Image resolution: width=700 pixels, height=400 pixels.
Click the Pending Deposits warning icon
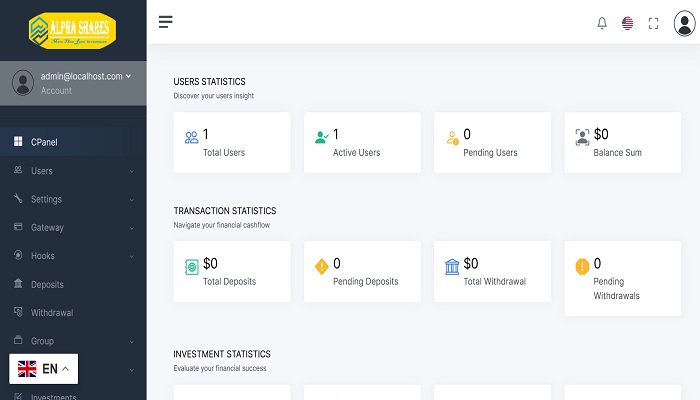321,266
